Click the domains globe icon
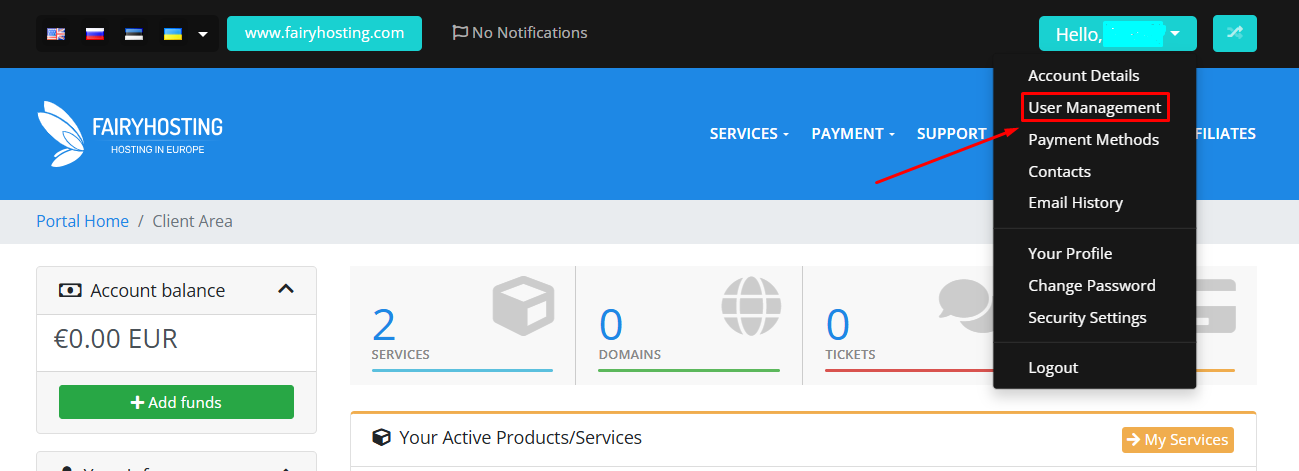 [x=751, y=305]
